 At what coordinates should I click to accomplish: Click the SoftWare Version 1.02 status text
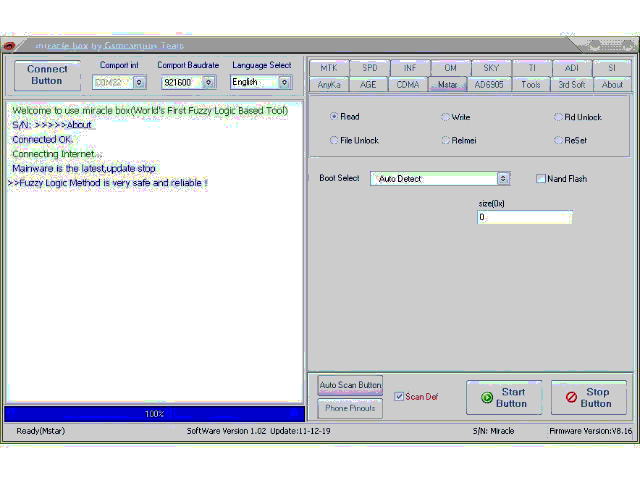click(258, 431)
